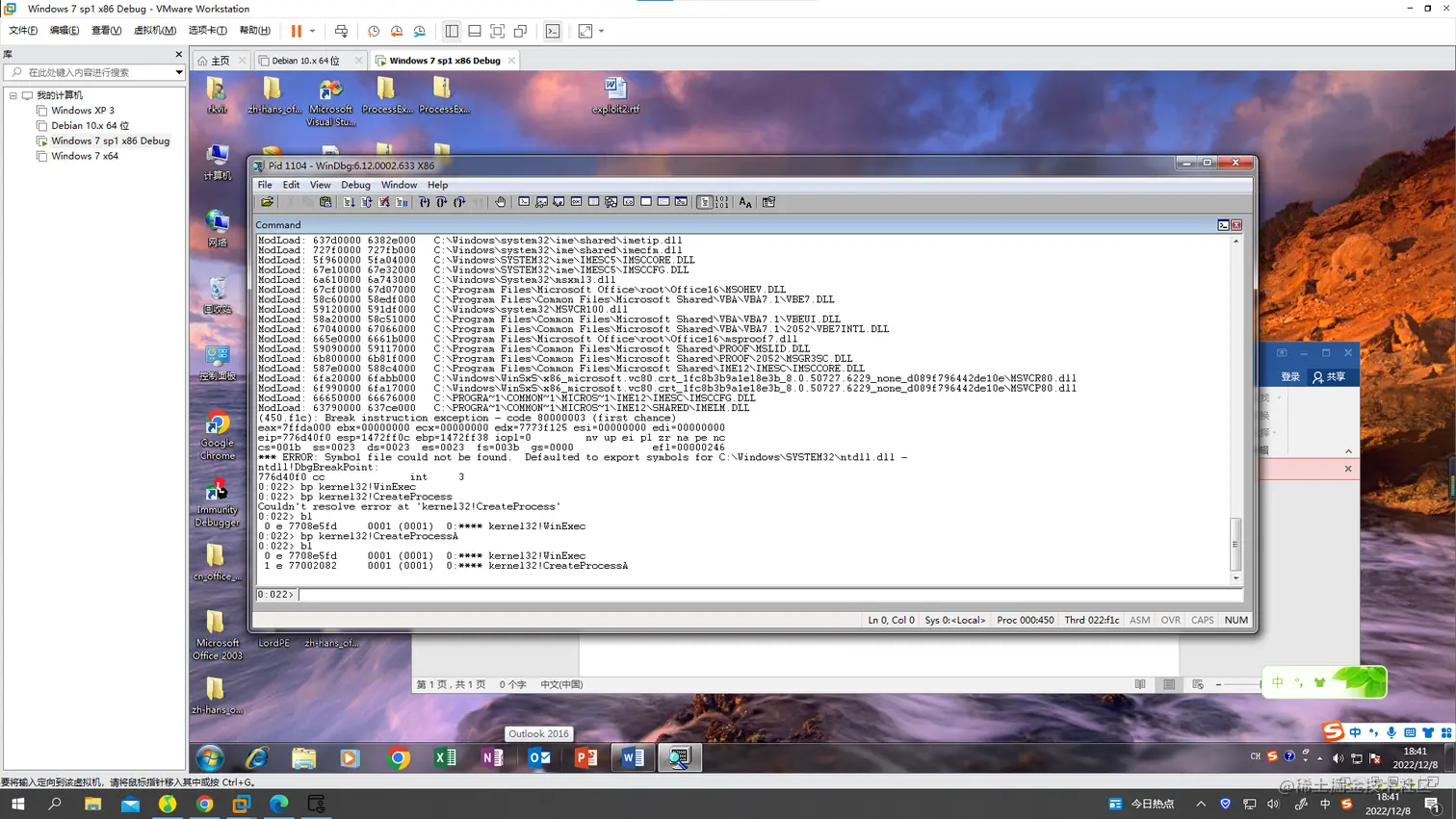
Task: Click the Command window scrollbar thumb
Action: (x=1235, y=544)
